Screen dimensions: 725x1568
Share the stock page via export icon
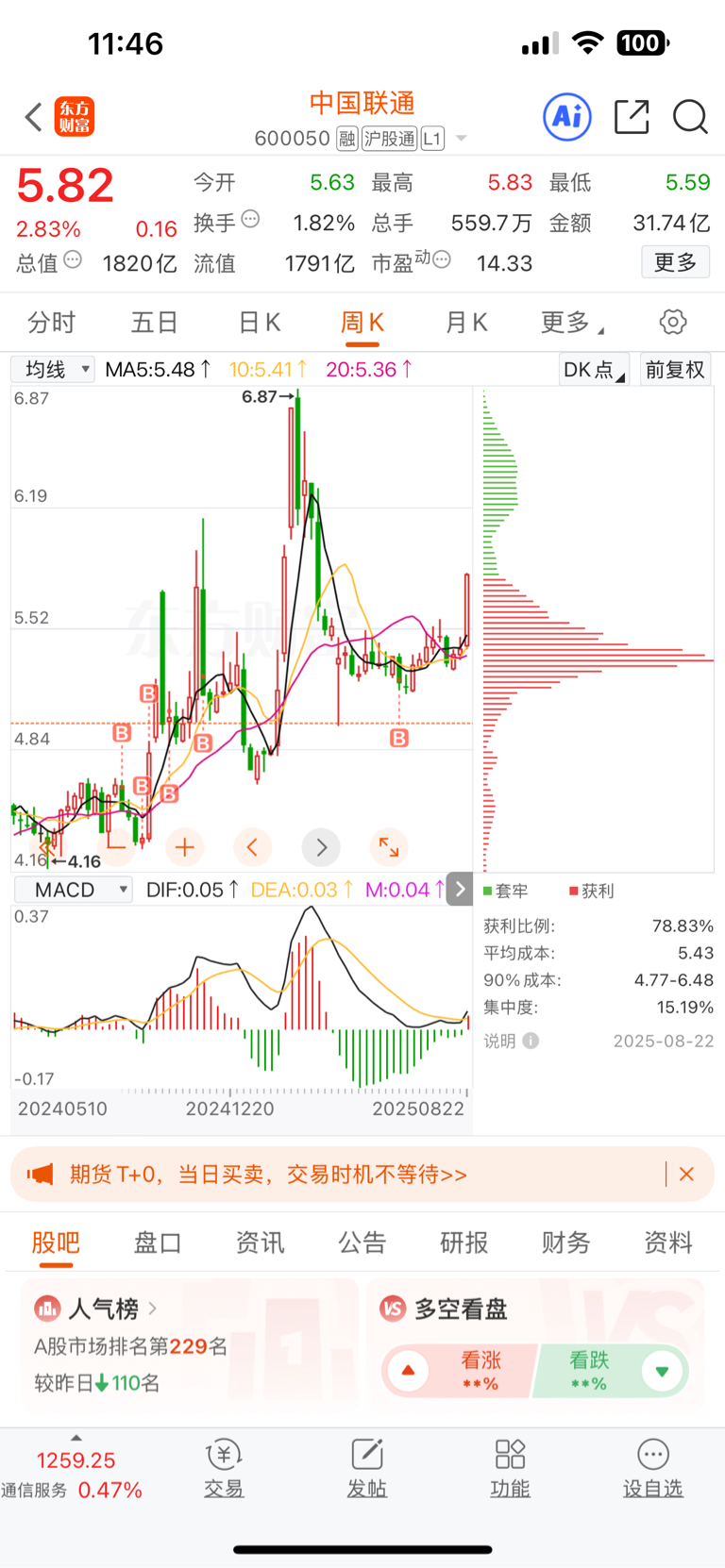tap(632, 117)
